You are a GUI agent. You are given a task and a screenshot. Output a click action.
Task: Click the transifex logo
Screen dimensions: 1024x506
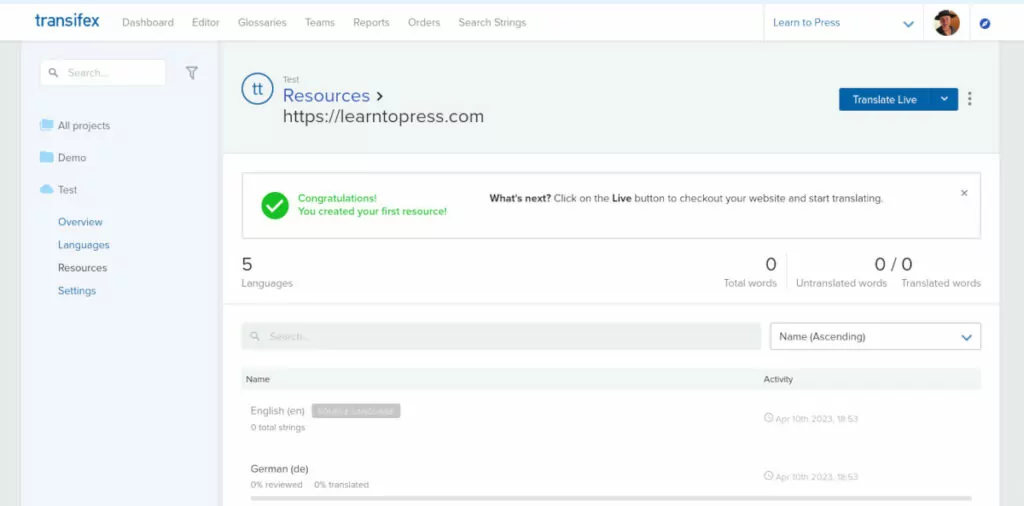pos(67,21)
